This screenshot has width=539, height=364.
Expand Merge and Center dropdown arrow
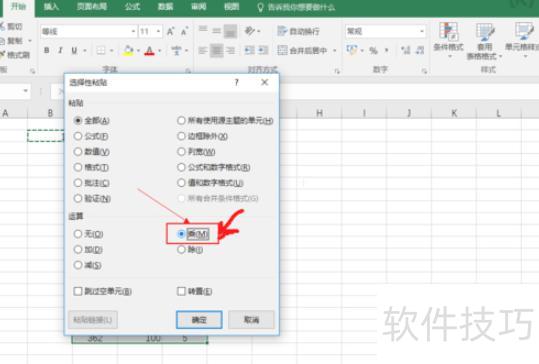click(334, 51)
